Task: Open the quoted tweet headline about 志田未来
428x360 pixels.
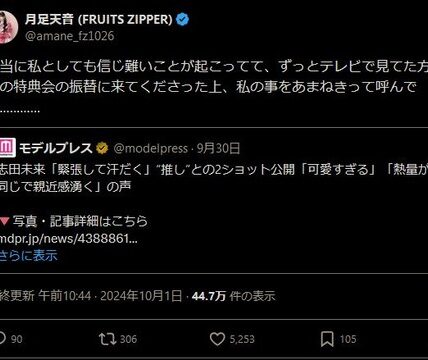Action: (x=214, y=178)
